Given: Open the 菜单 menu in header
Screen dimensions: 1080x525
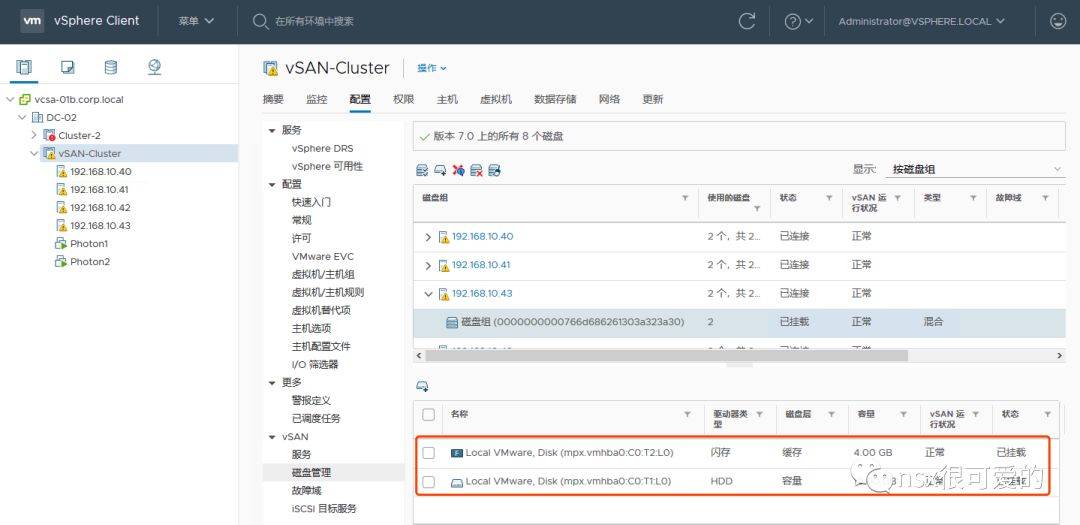Looking at the screenshot, I should [196, 21].
